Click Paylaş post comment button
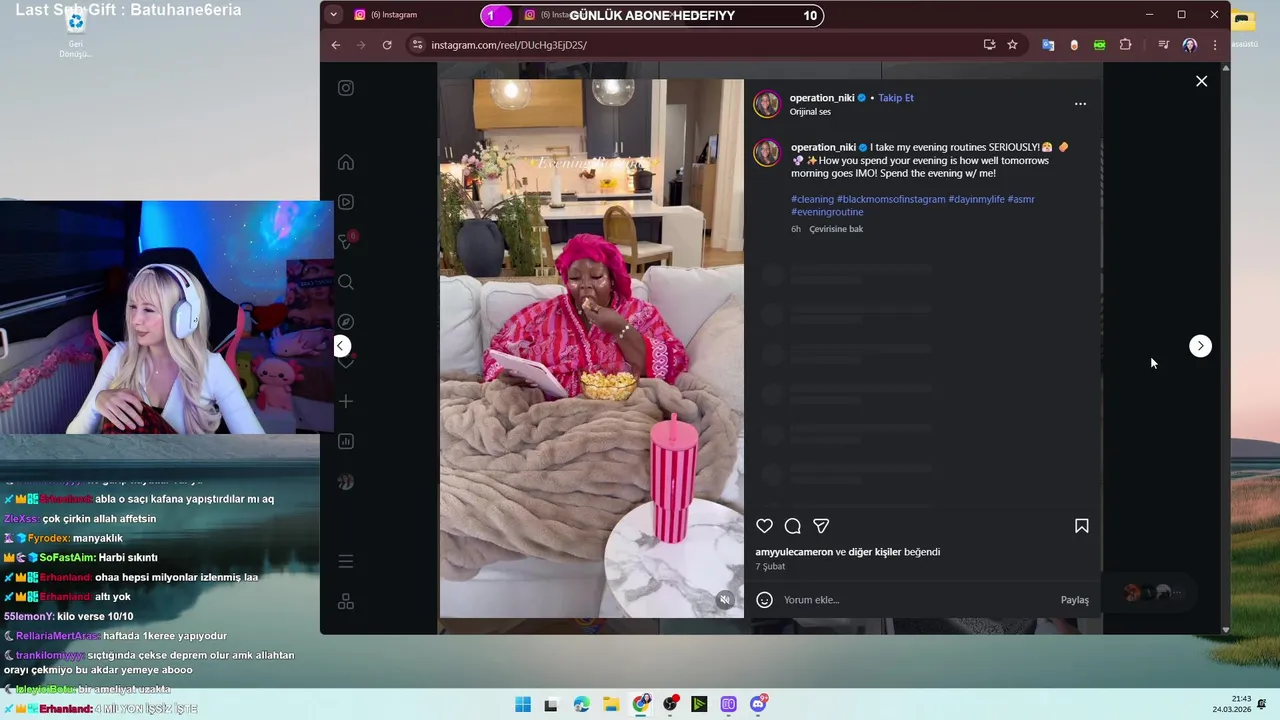The height and width of the screenshot is (720, 1280). pyautogui.click(x=1075, y=600)
